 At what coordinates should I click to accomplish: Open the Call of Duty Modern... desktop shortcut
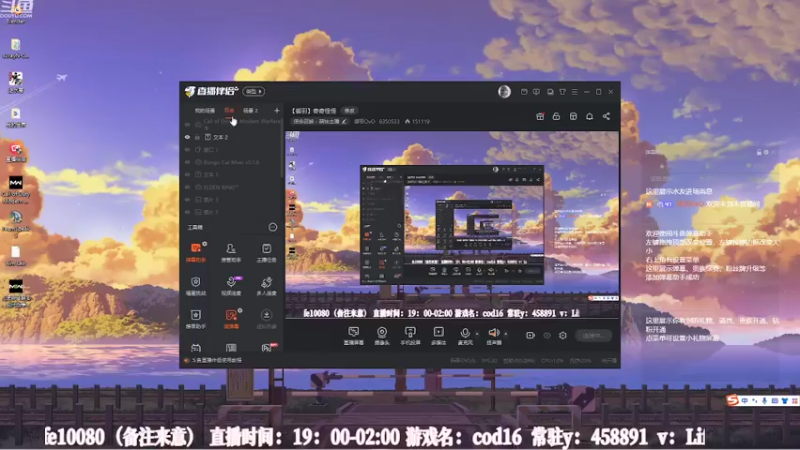coord(16,189)
